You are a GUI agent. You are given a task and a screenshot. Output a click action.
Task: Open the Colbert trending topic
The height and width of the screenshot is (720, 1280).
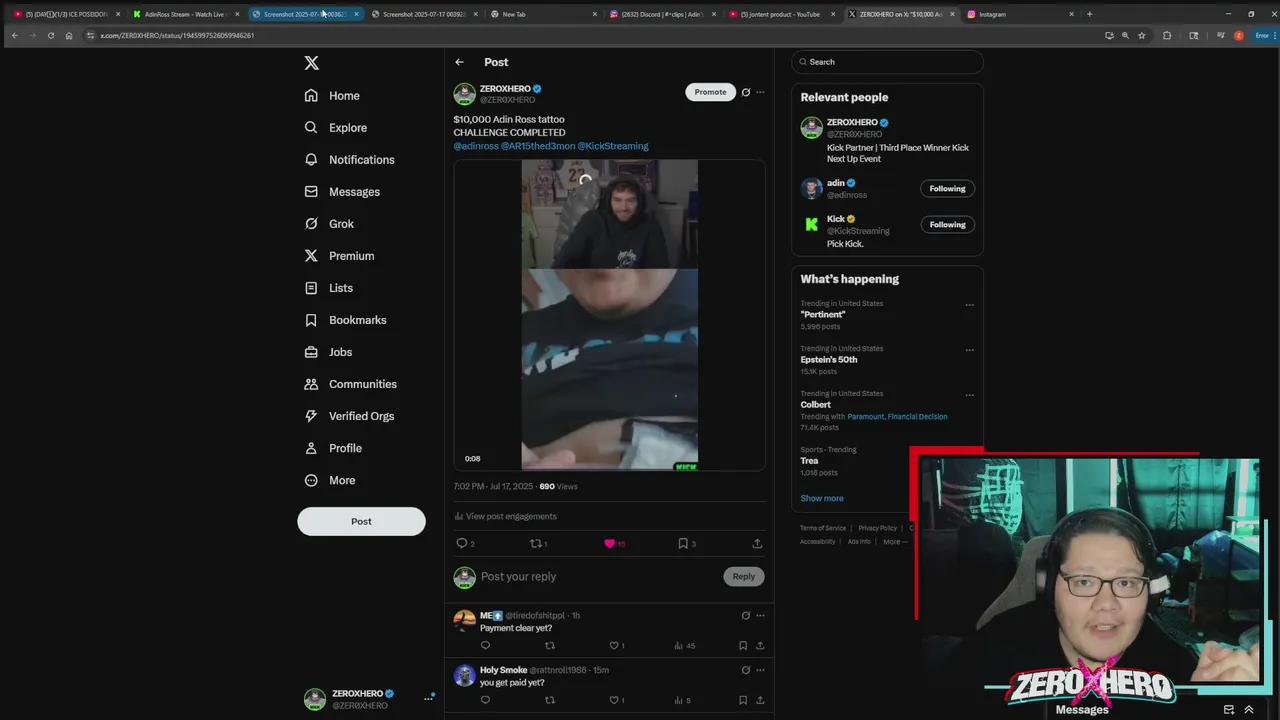816,405
